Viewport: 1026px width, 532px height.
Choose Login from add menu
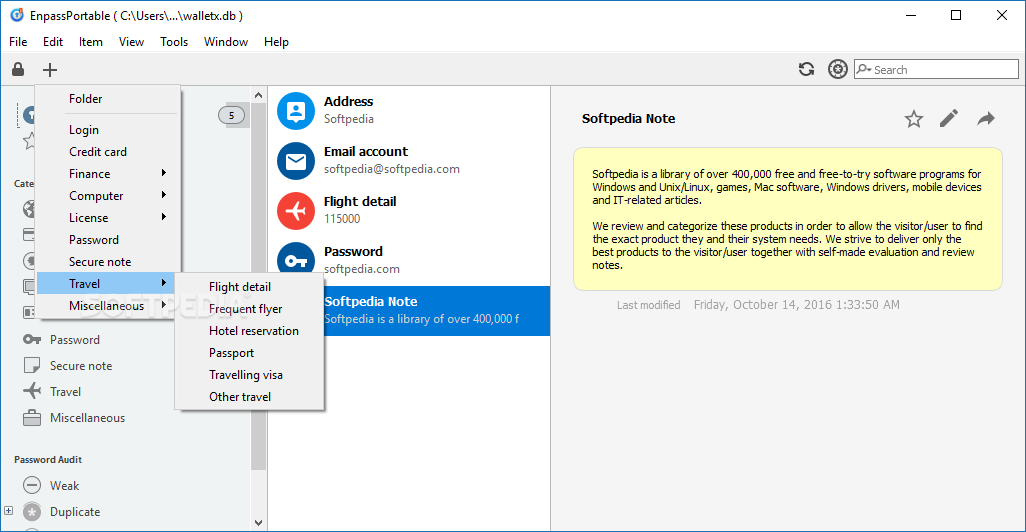107,130
